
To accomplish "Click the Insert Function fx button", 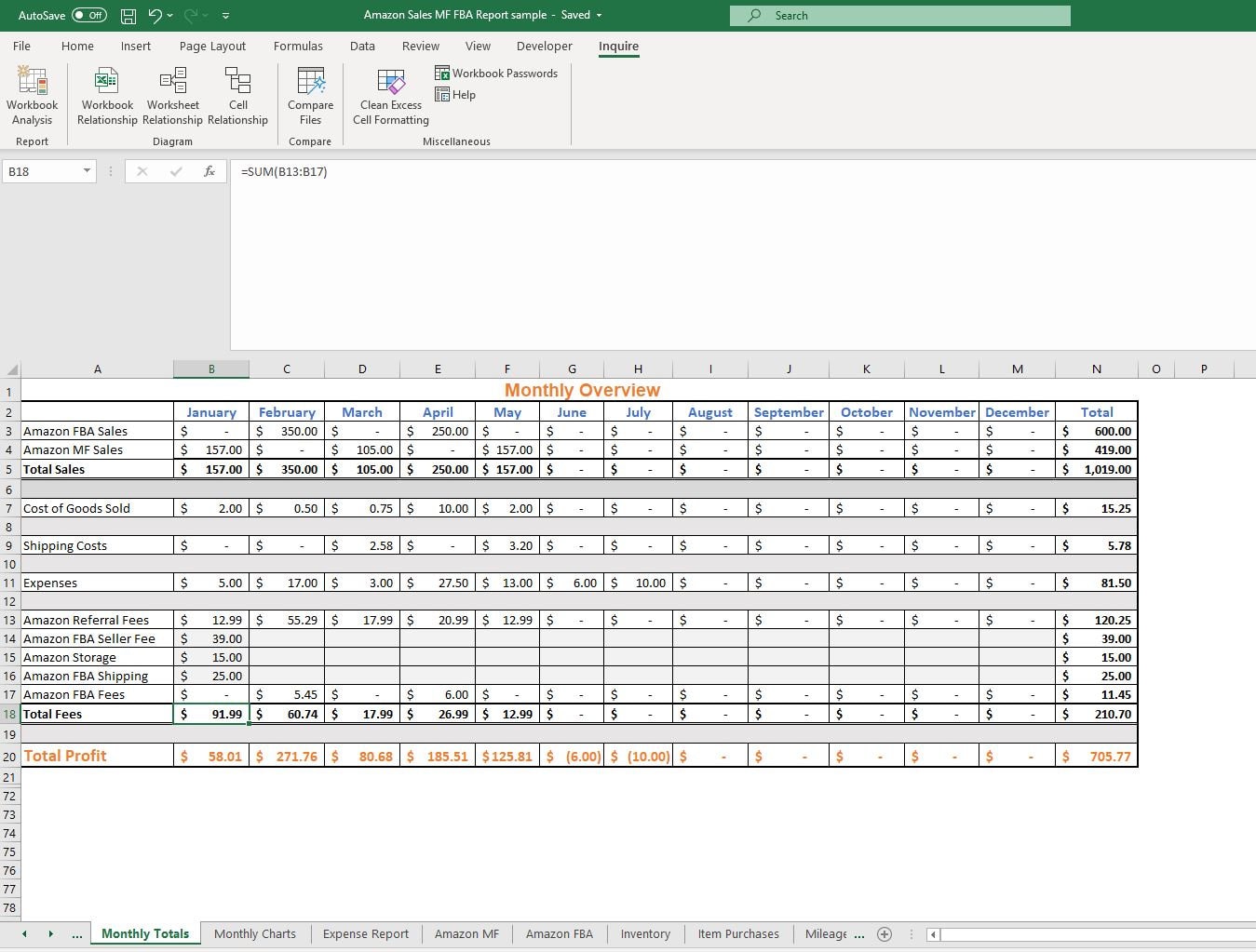I will 209,171.
